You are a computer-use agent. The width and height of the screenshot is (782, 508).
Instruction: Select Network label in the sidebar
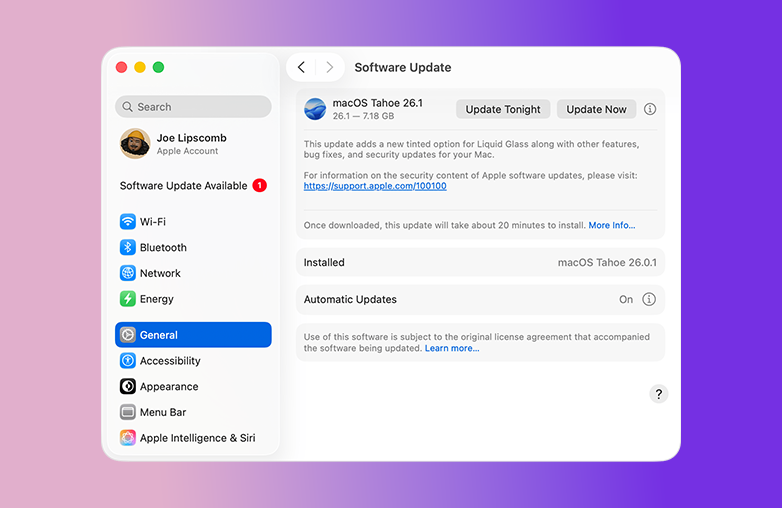pos(160,273)
